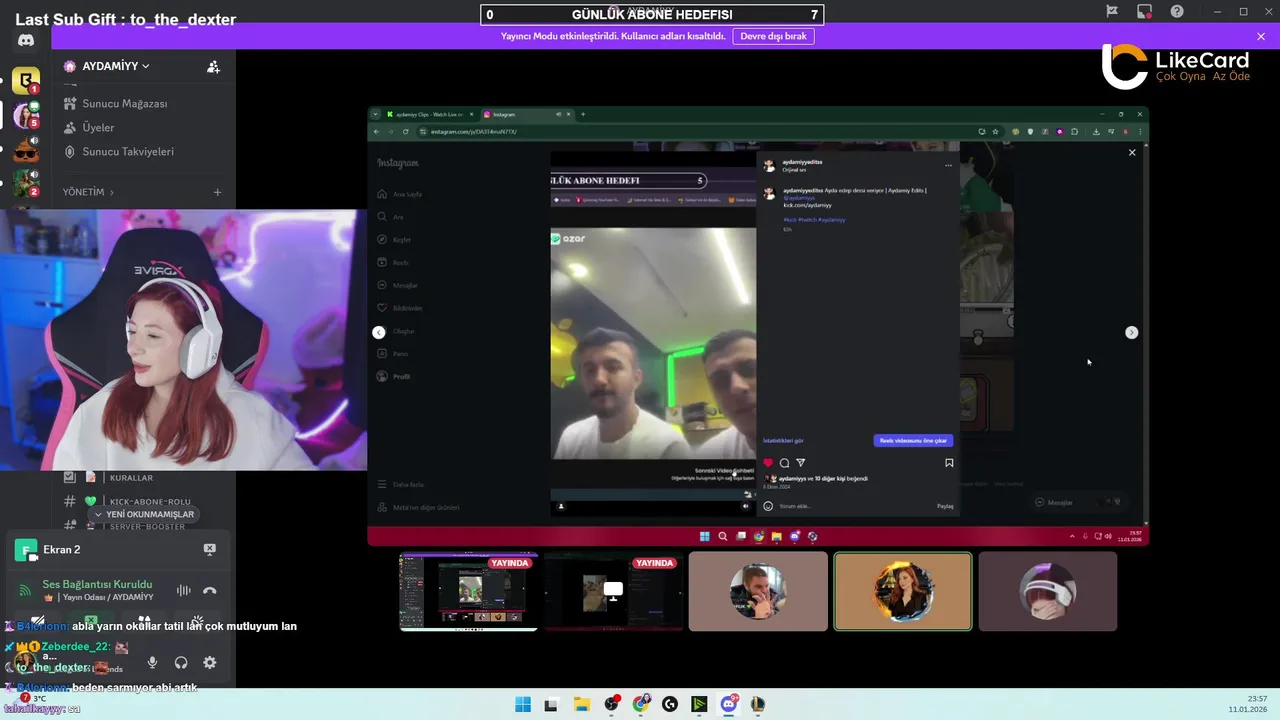Open browser downloads icon
The image size is (1280, 720).
[x=1096, y=131]
